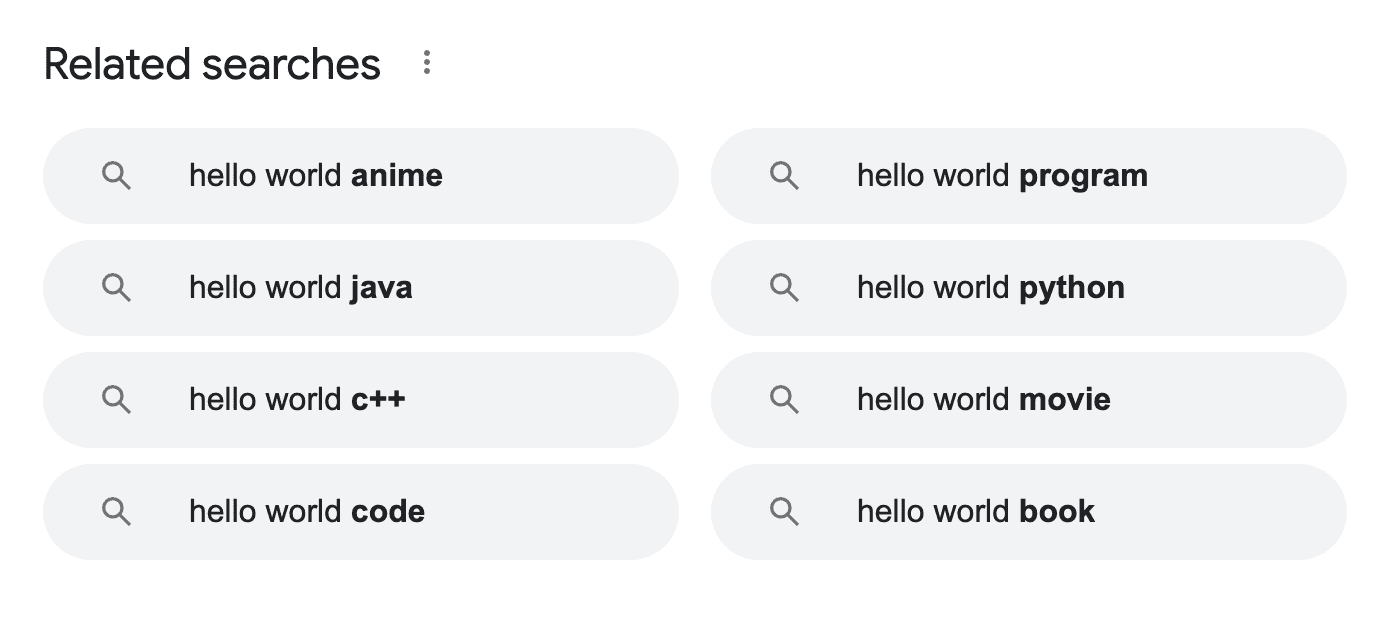This screenshot has width=1380, height=620.
Task: Click the bold word python in suggestion
Action: click(1072, 289)
